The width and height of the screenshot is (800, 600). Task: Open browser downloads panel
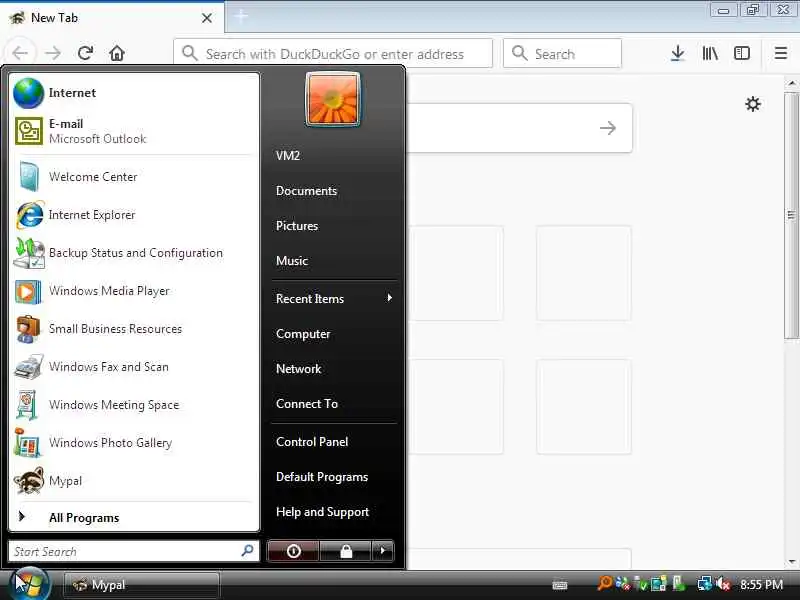678,53
